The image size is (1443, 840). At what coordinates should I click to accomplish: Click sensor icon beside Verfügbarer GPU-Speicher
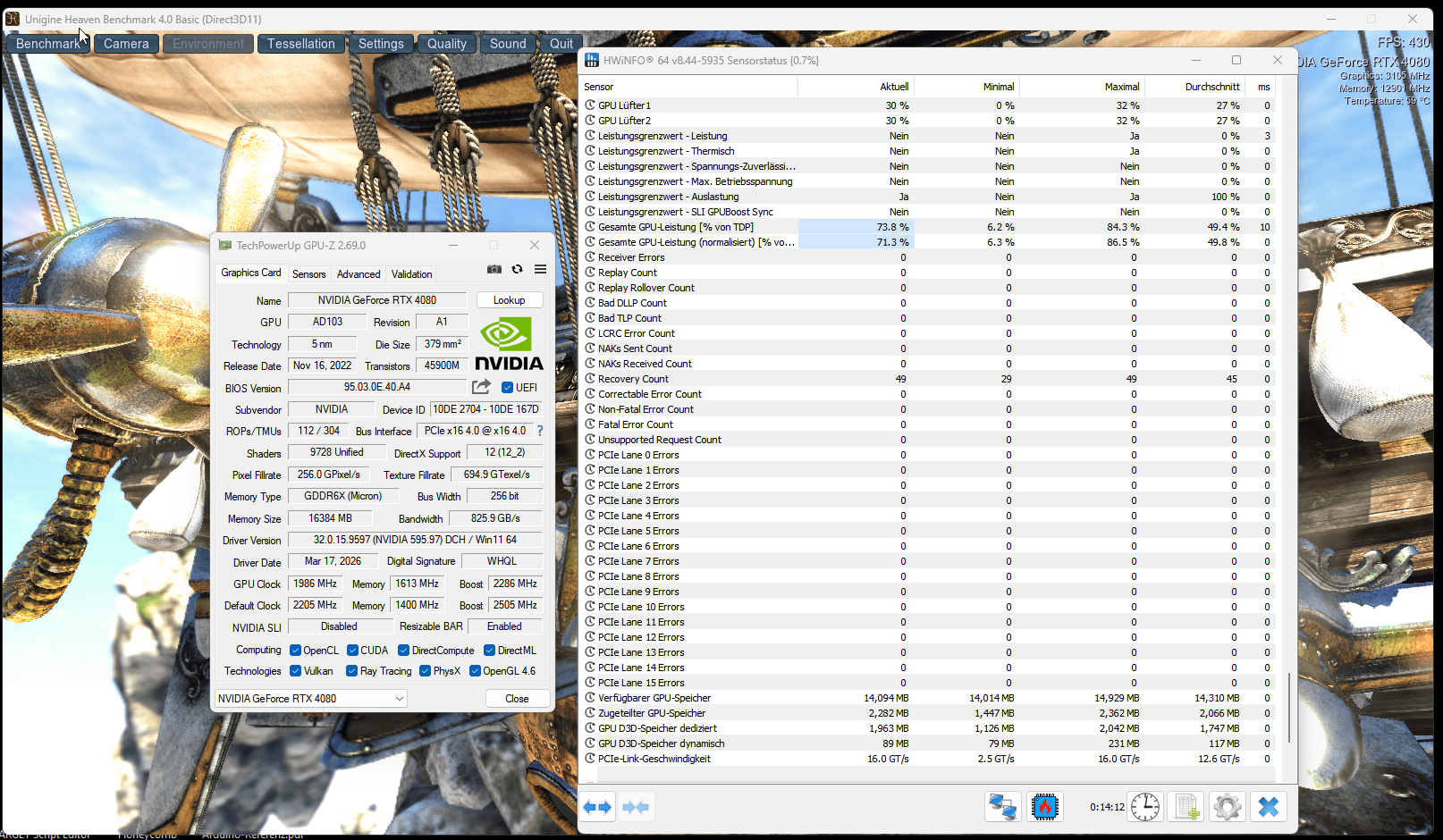click(590, 698)
